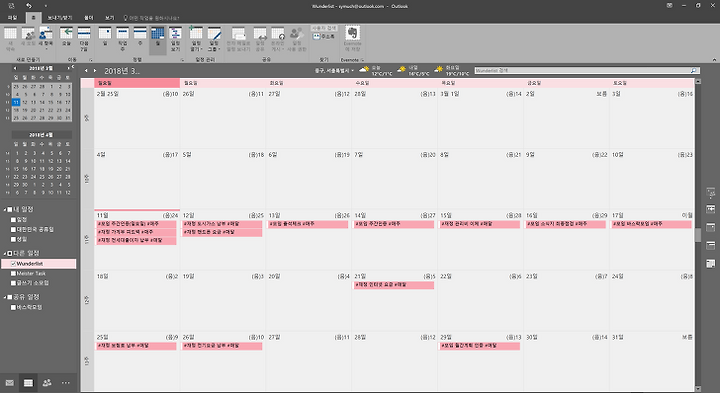
Task: Click the Evernote에 저장 elephant icon
Action: coord(352,33)
